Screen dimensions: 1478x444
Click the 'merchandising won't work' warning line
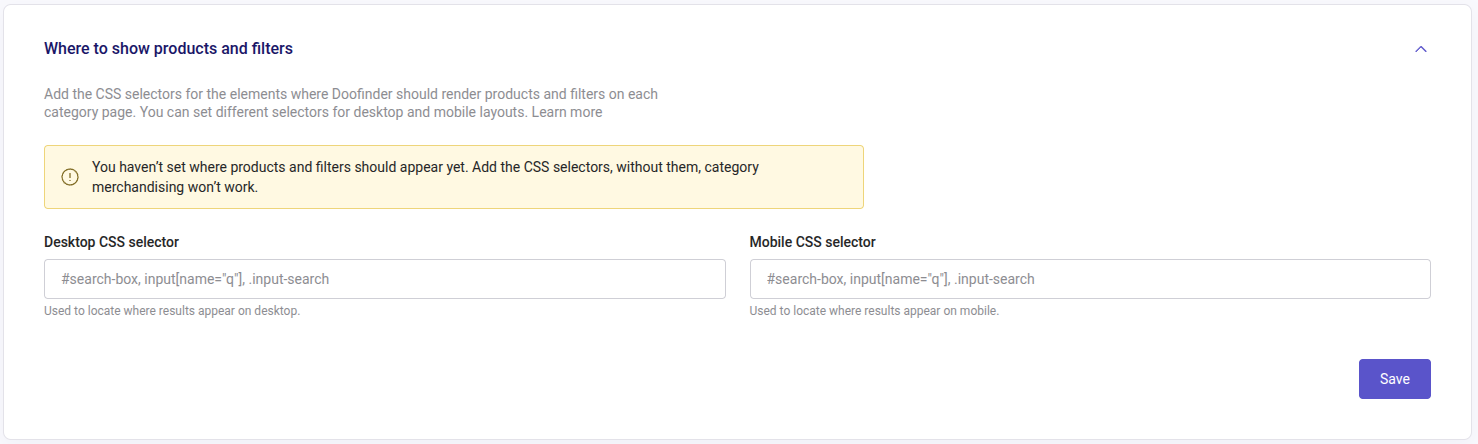coord(175,187)
